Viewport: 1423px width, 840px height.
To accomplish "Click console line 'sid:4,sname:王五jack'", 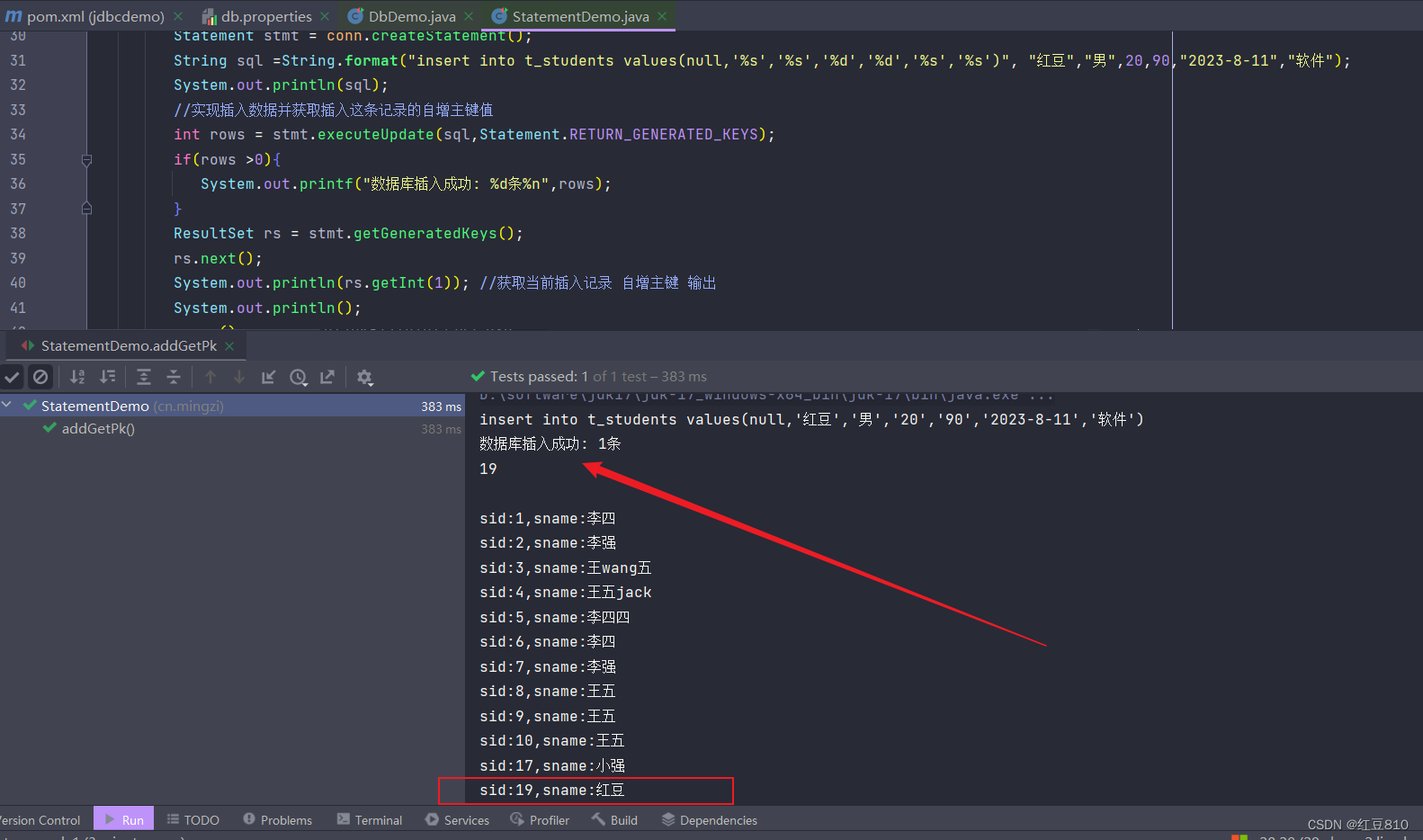I will click(566, 593).
